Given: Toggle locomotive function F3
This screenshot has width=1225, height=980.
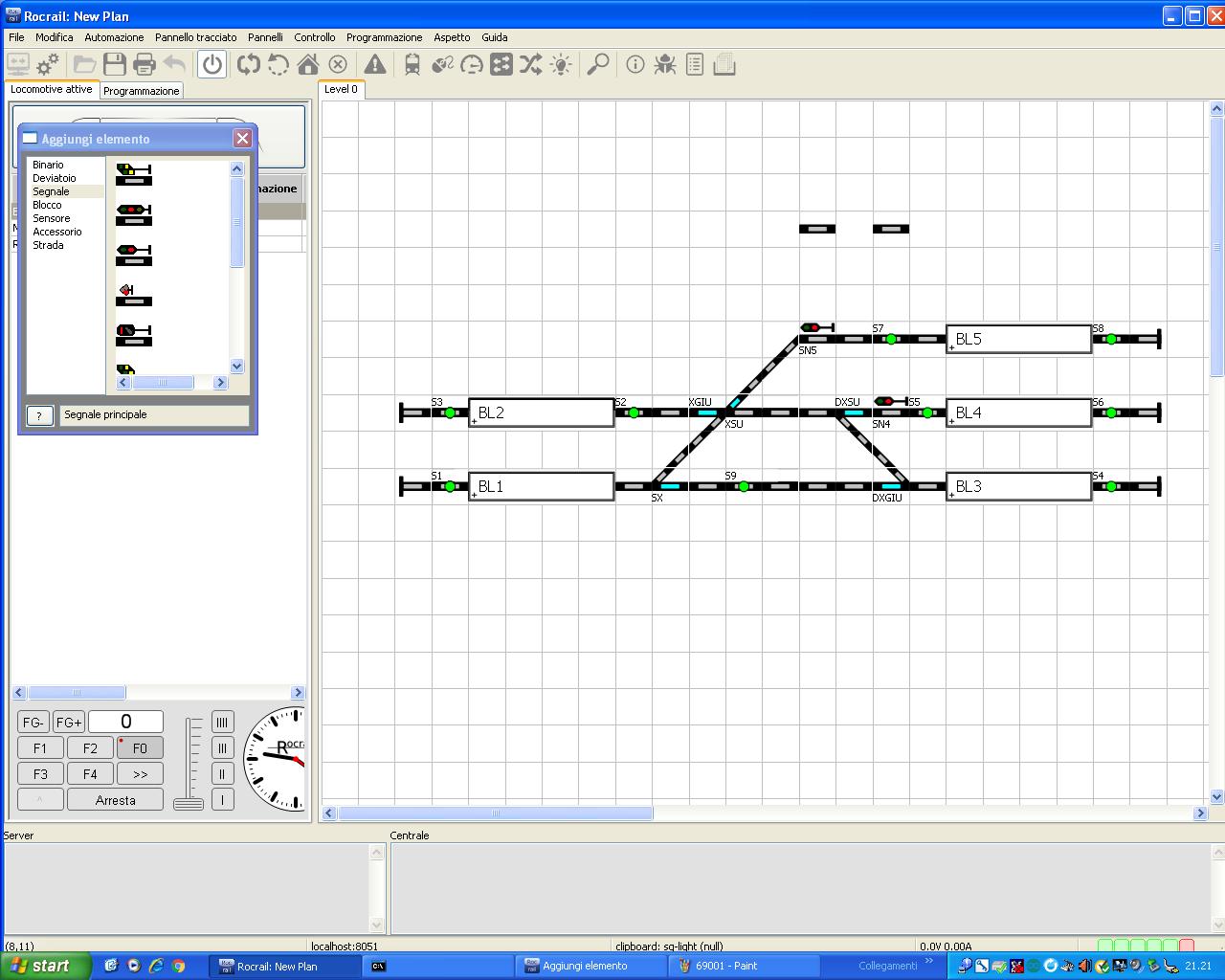Looking at the screenshot, I should [x=40, y=774].
